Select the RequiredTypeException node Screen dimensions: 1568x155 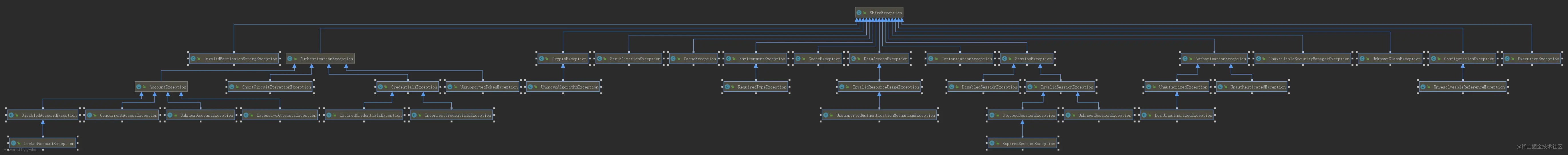click(x=756, y=87)
